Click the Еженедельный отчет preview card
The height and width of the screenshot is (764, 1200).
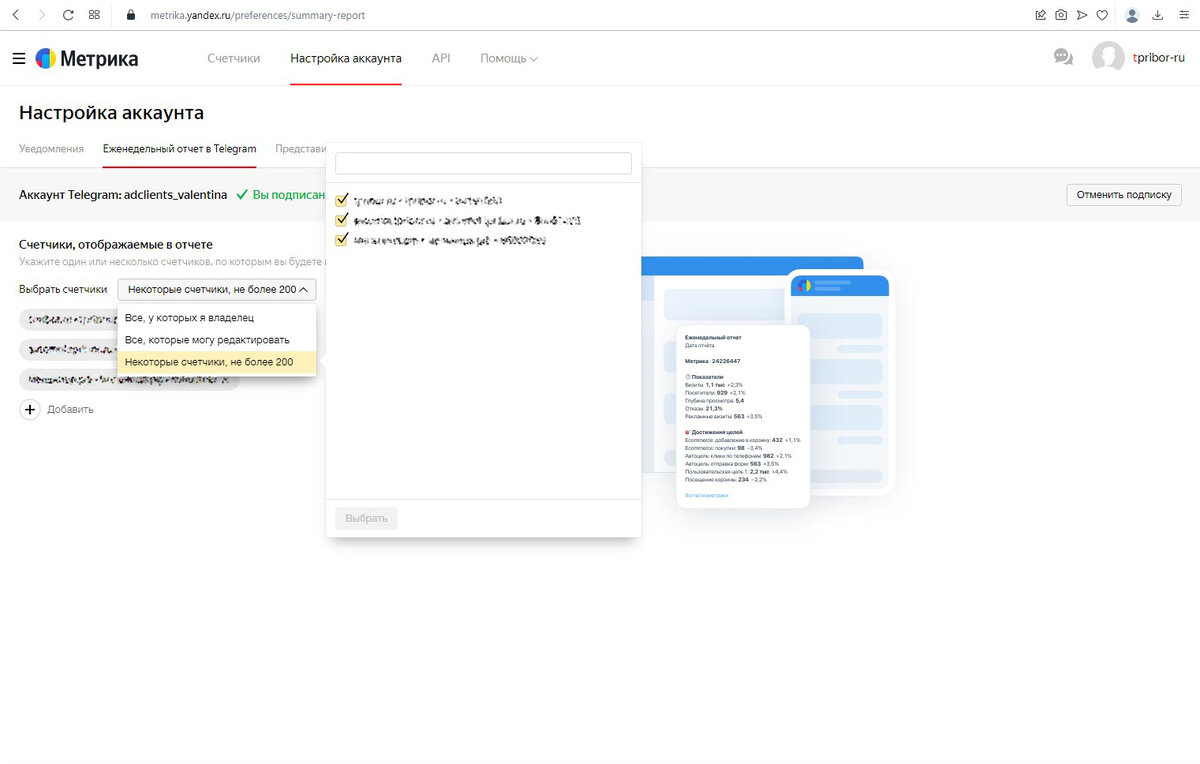743,416
